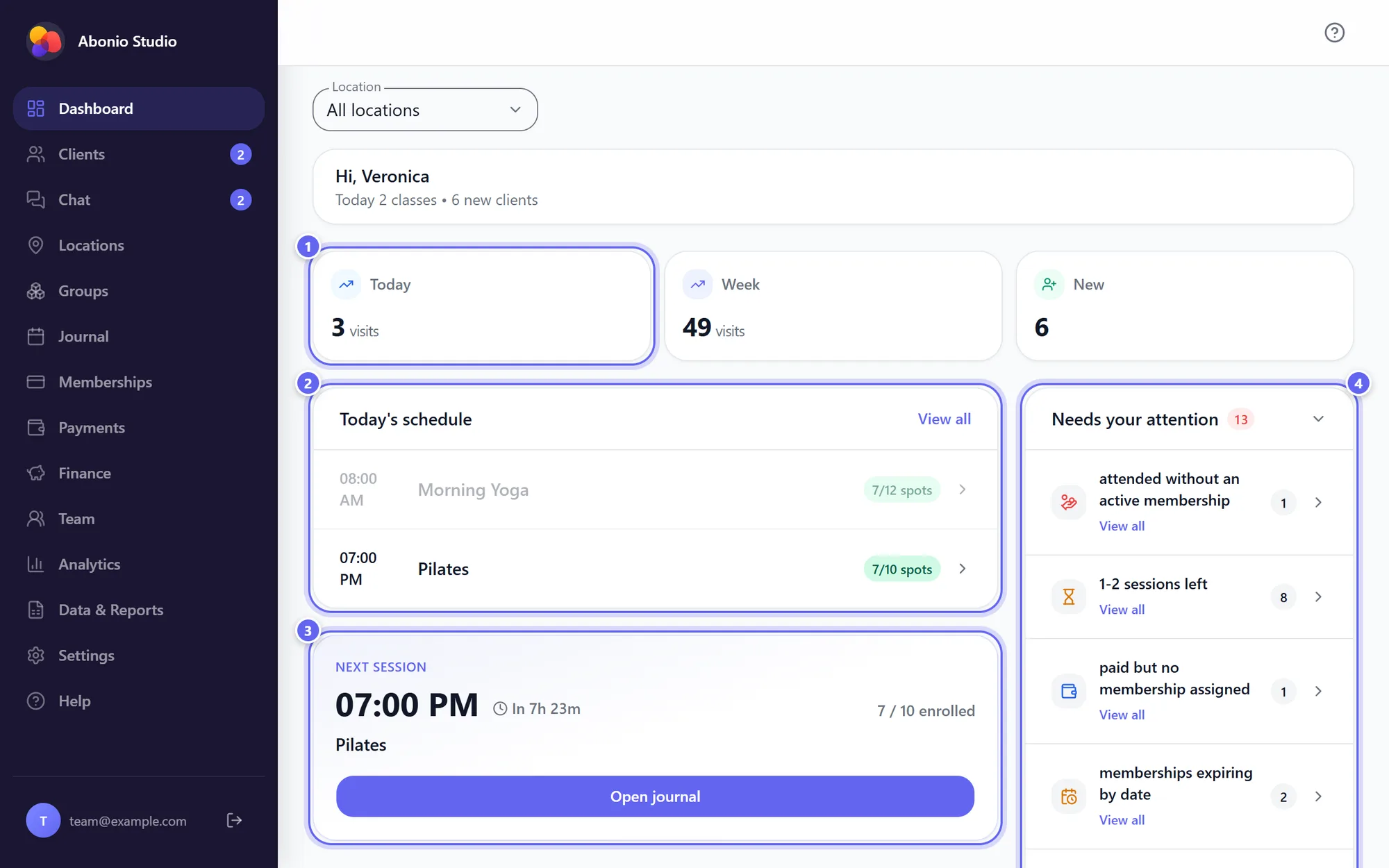Click the Clients badge showing 2

(240, 154)
